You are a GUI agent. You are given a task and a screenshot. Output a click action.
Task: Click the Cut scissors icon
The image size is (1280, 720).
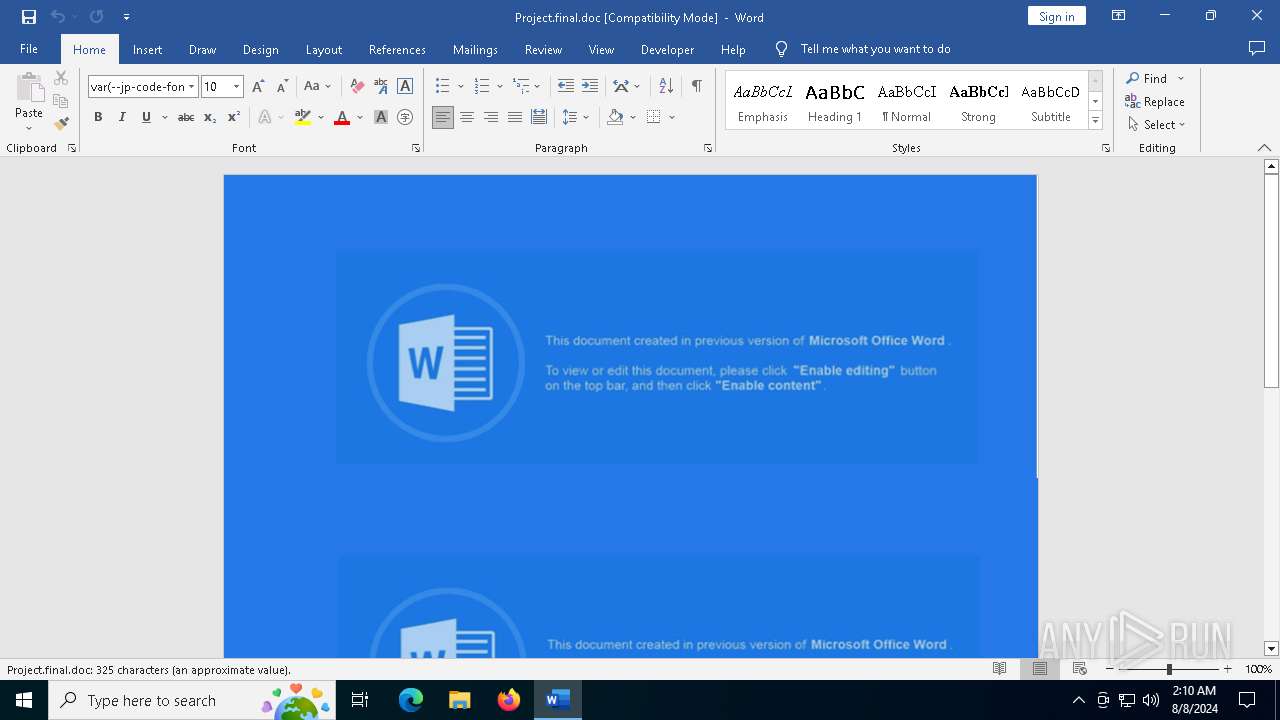pyautogui.click(x=61, y=78)
